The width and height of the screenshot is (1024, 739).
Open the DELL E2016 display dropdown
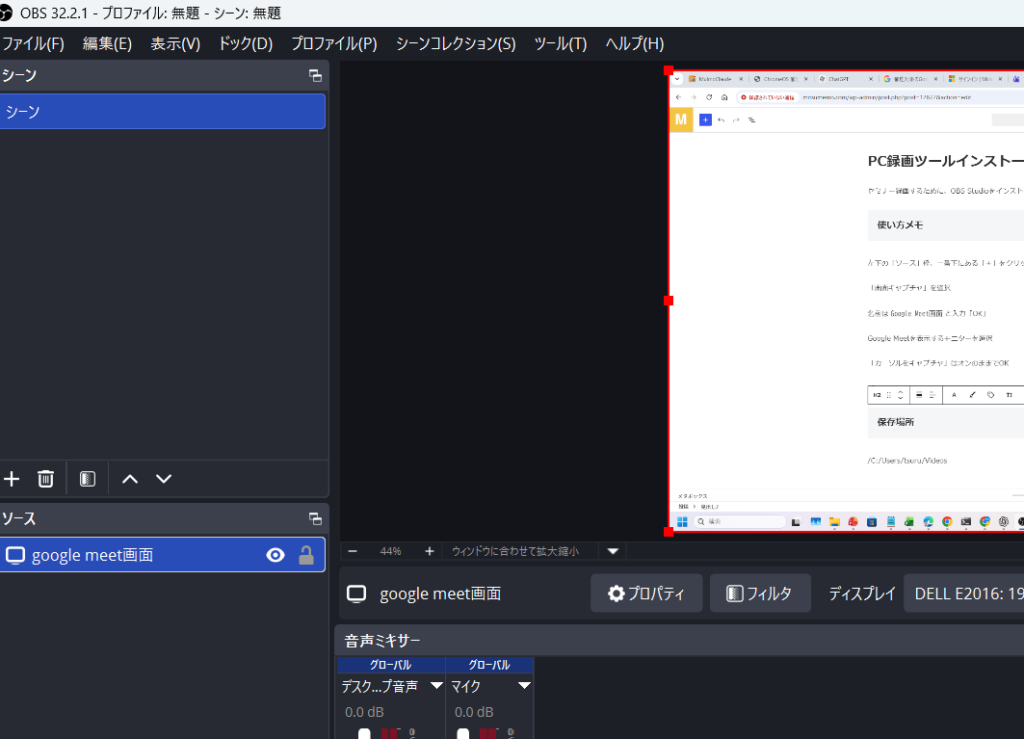point(964,593)
